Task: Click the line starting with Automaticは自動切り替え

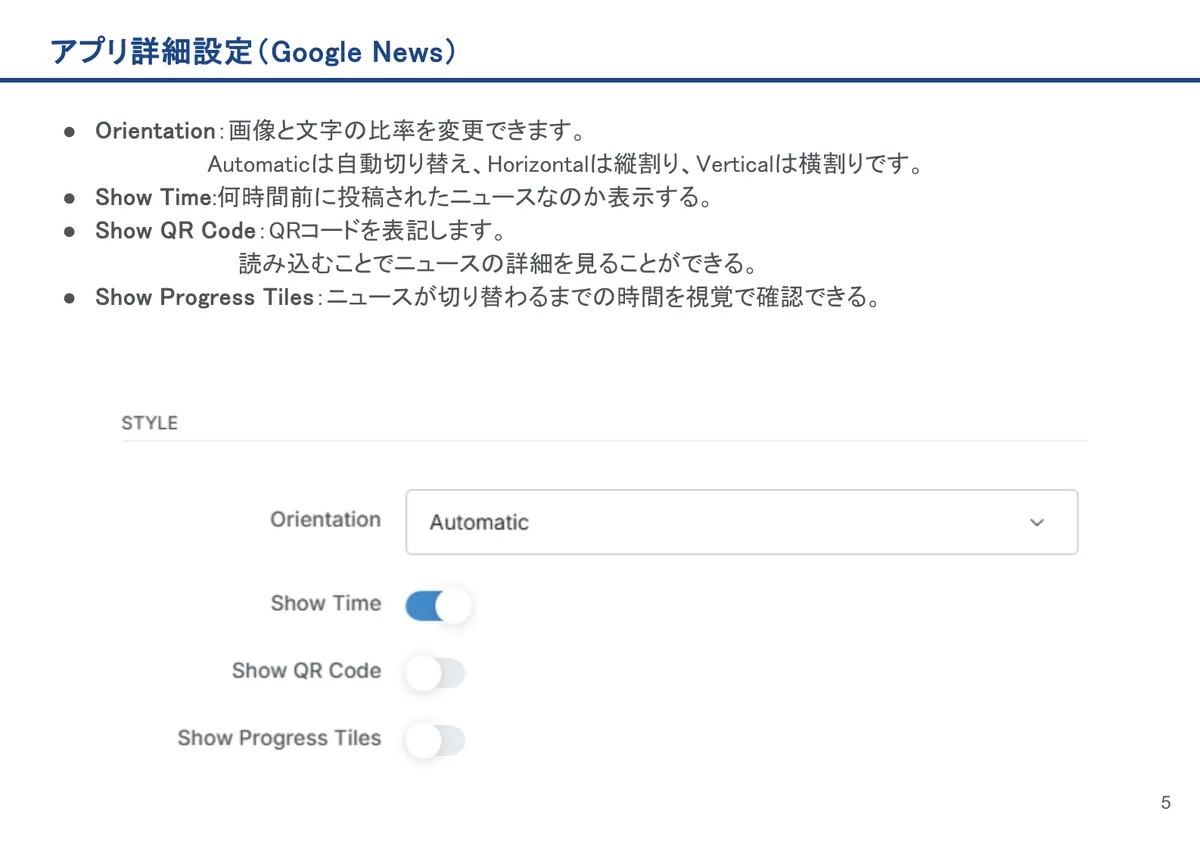Action: pyautogui.click(x=565, y=164)
